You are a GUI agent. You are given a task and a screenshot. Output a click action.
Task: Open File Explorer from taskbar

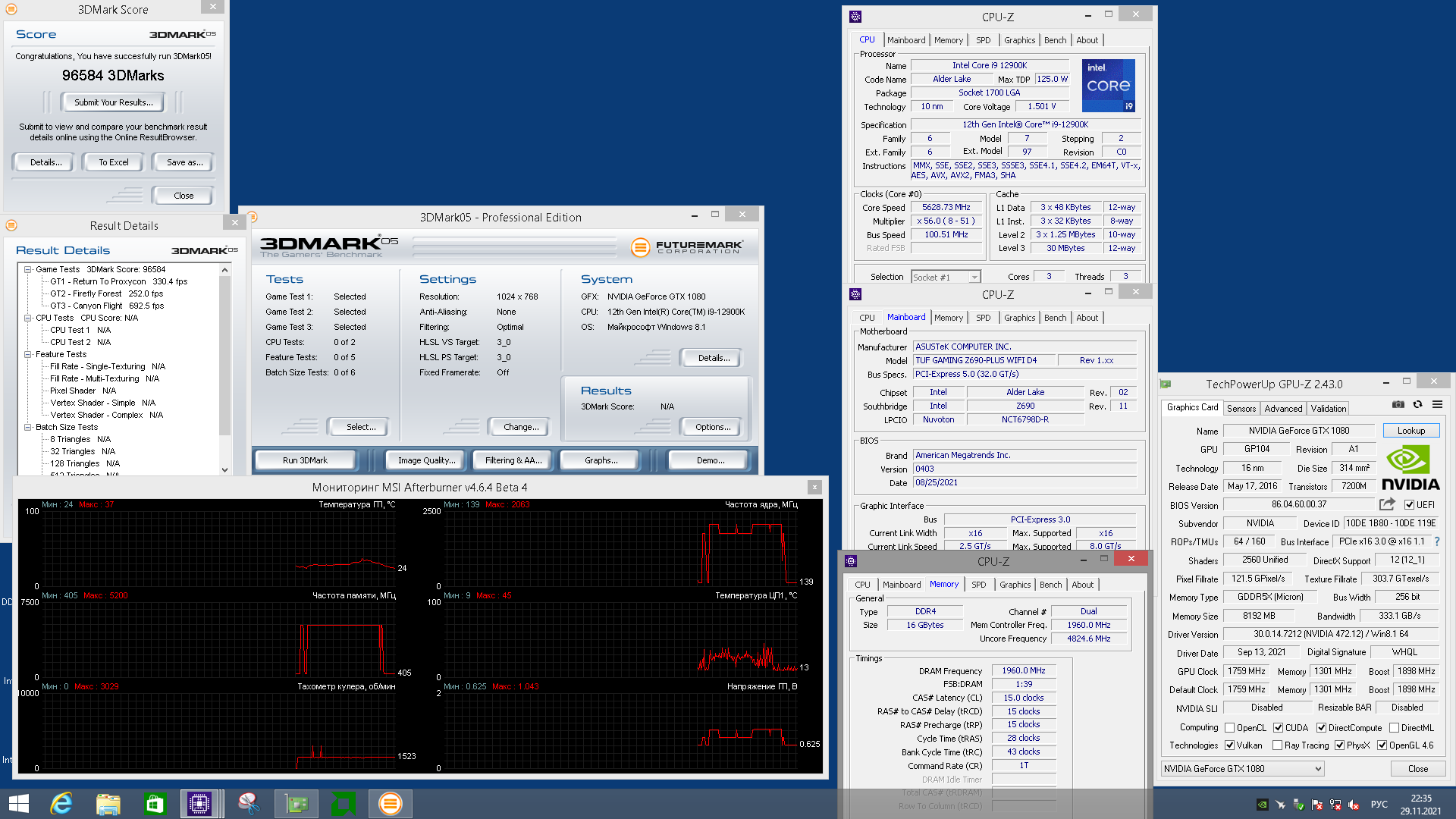108,804
